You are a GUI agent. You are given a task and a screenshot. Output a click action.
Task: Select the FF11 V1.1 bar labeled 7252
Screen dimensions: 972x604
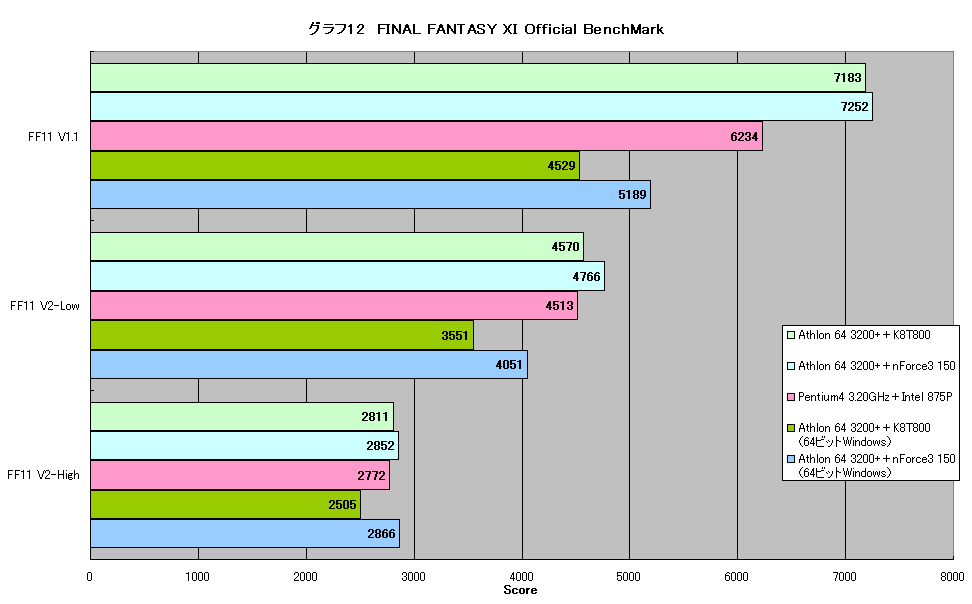point(482,107)
